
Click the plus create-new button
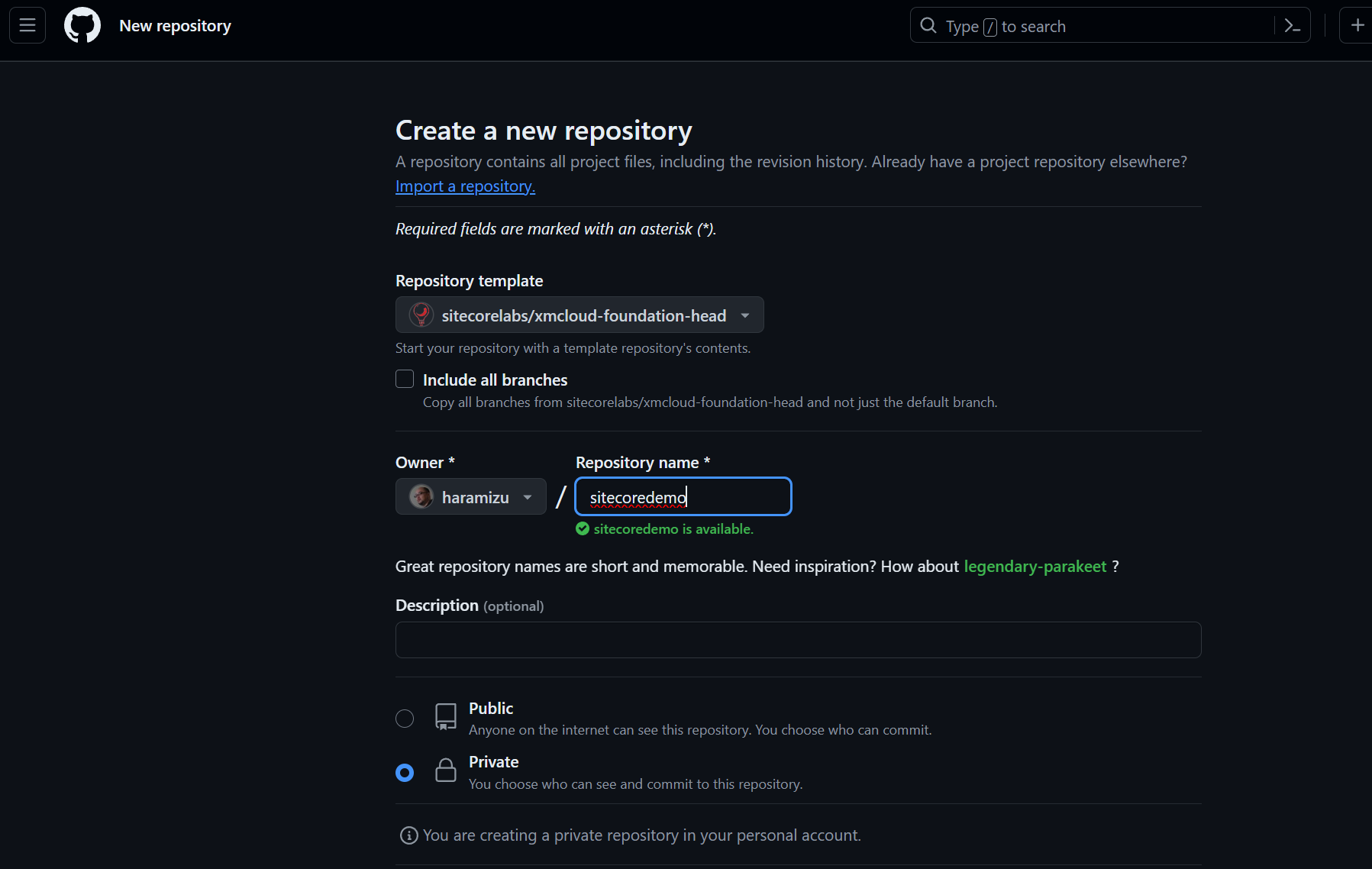point(1357,25)
